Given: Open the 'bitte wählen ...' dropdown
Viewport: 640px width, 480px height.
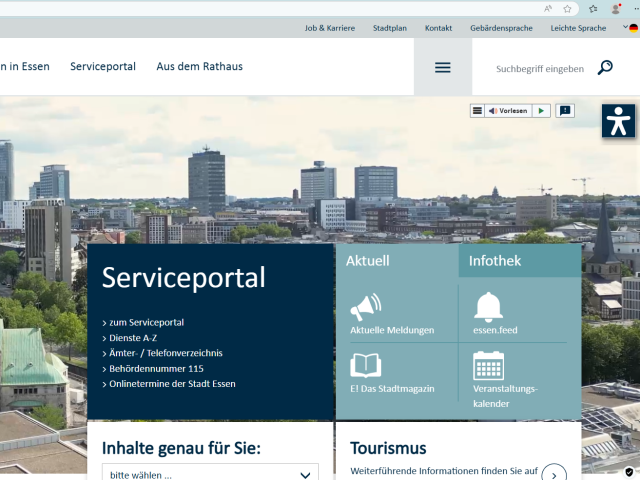Looking at the screenshot, I should tap(210, 473).
